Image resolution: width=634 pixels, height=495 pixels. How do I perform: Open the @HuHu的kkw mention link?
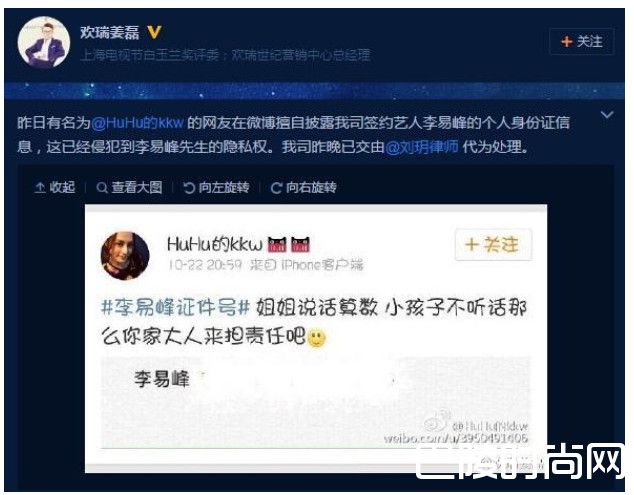click(137, 123)
